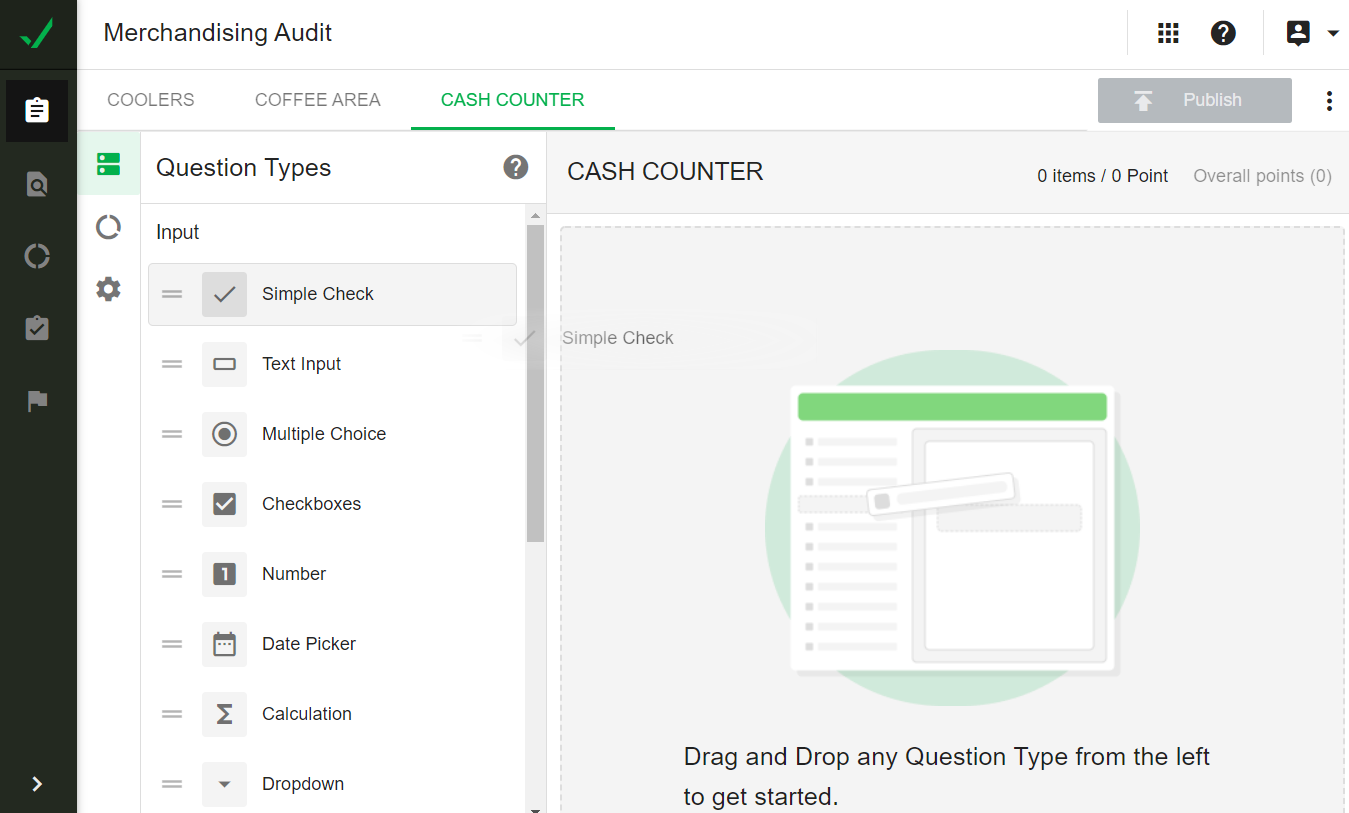This screenshot has width=1349, height=813.
Task: Click the help icon in top header
Action: coord(1223,33)
